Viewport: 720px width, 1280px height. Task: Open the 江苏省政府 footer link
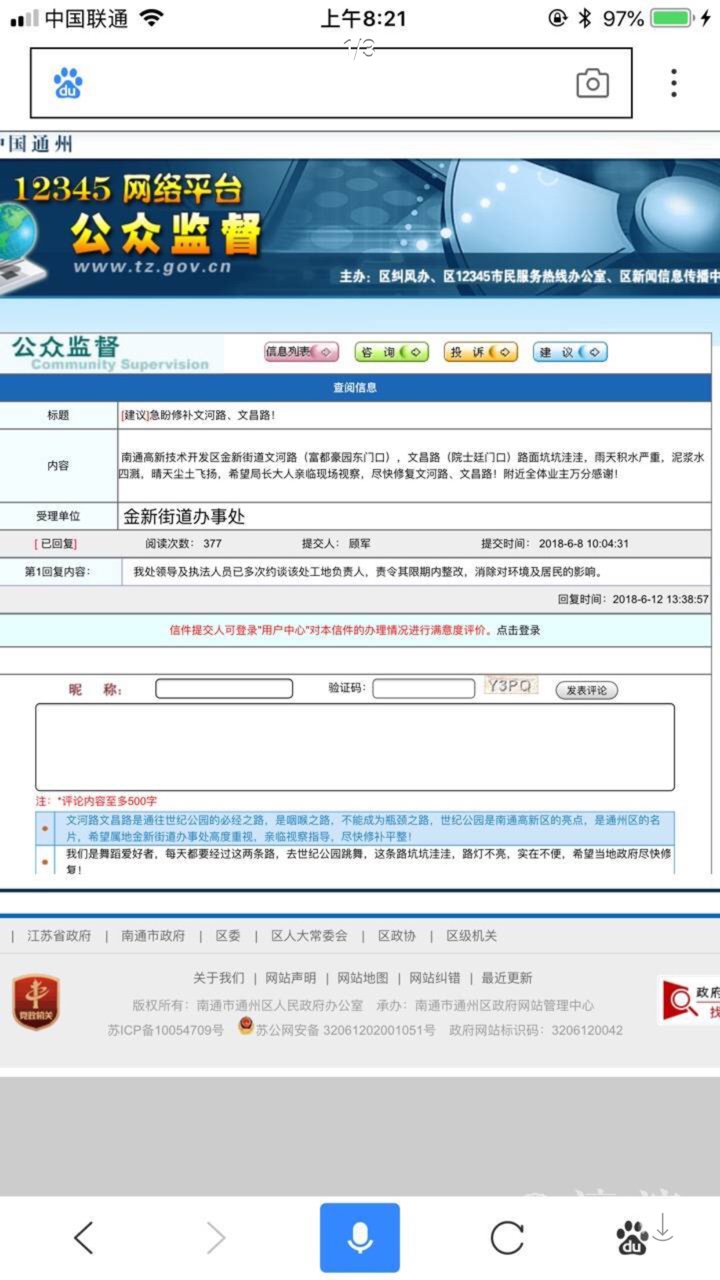click(x=59, y=936)
